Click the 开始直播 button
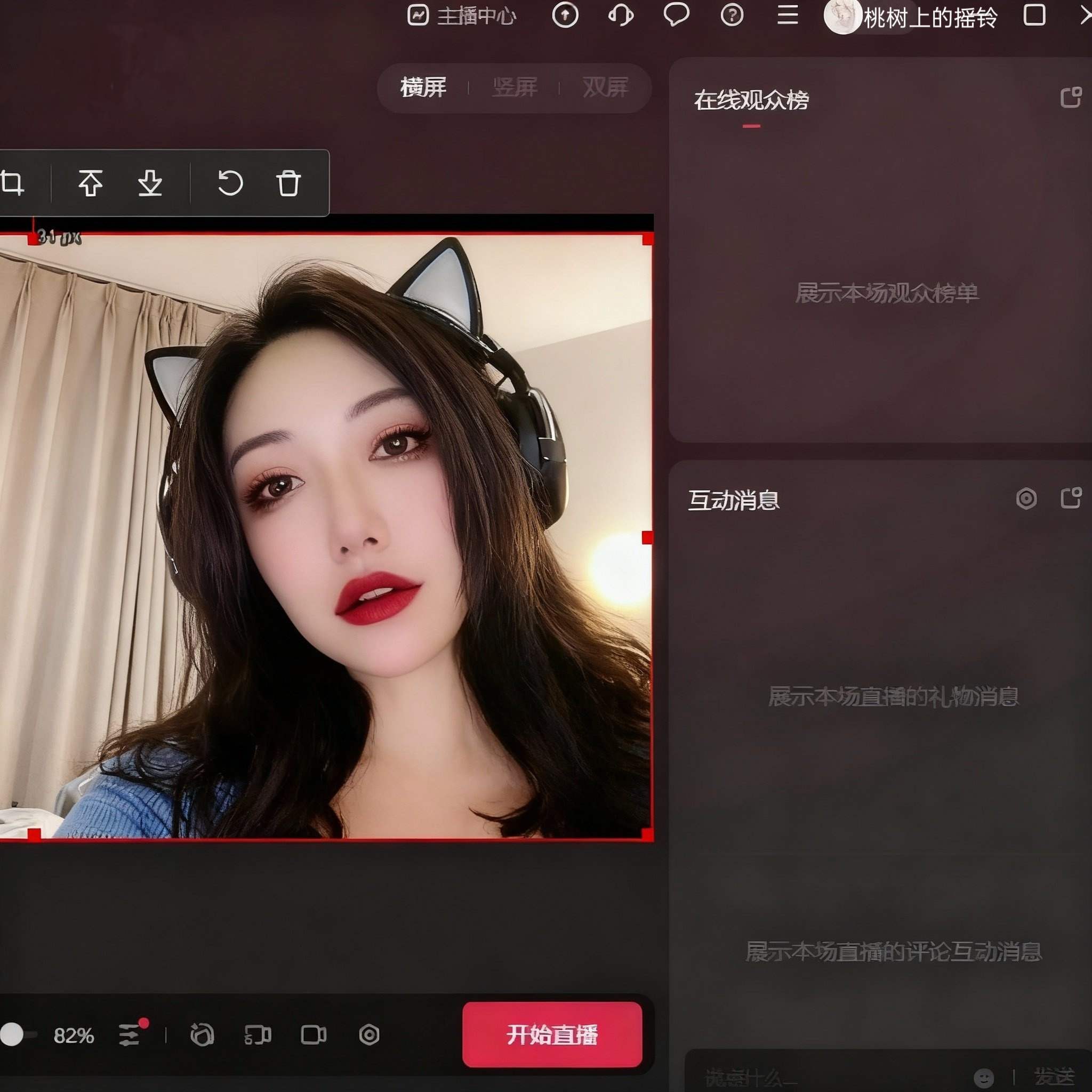Screen dimensions: 1092x1092 [x=552, y=1035]
